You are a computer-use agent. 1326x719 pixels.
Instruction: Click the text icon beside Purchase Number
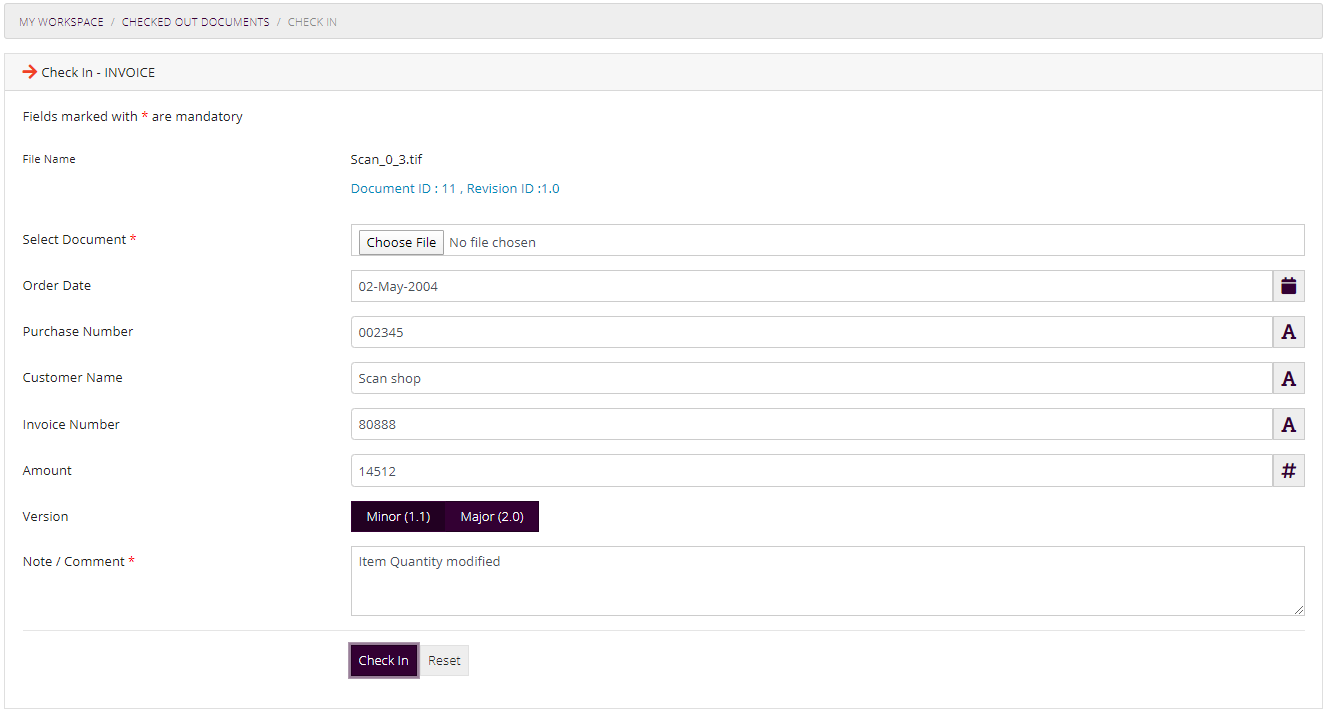1288,332
